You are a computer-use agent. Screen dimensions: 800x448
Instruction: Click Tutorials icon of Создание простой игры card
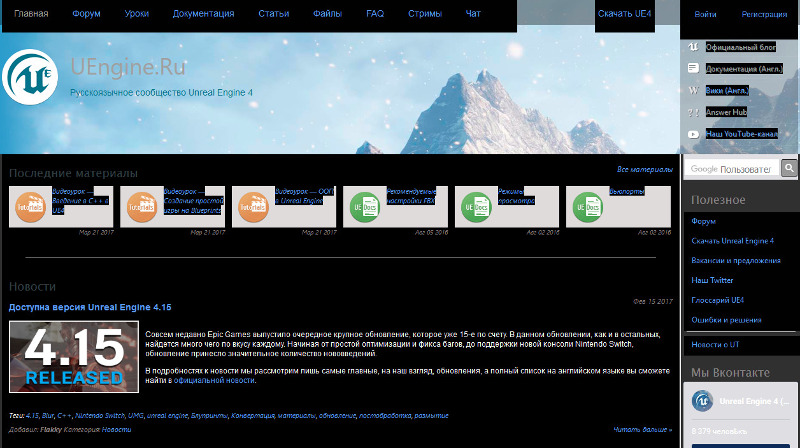click(x=142, y=207)
